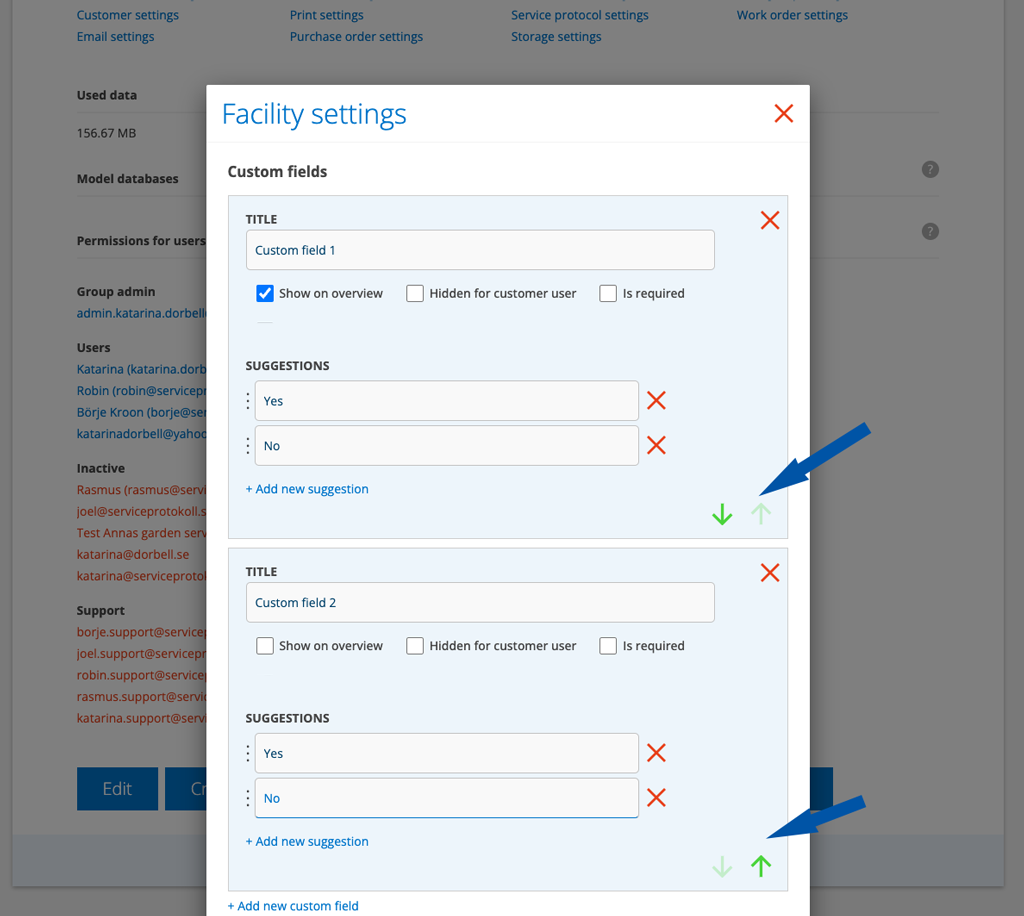Remove the 'No' suggestion in Custom field 1
The width and height of the screenshot is (1024, 916).
[656, 446]
